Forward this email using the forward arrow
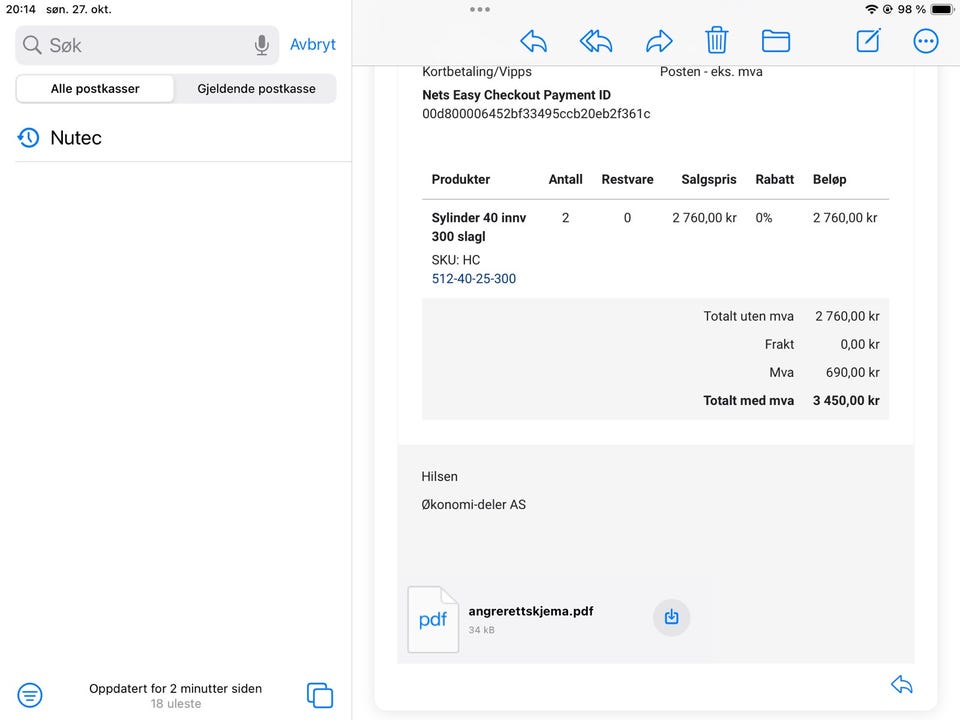This screenshot has width=960, height=720. click(x=659, y=41)
